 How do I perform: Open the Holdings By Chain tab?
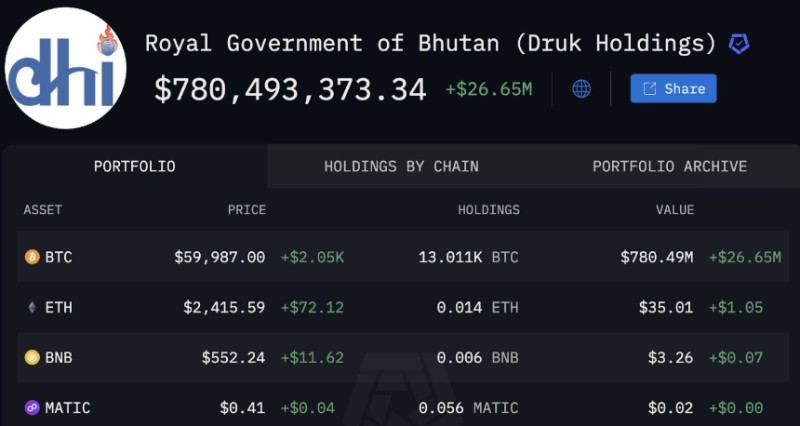401,166
